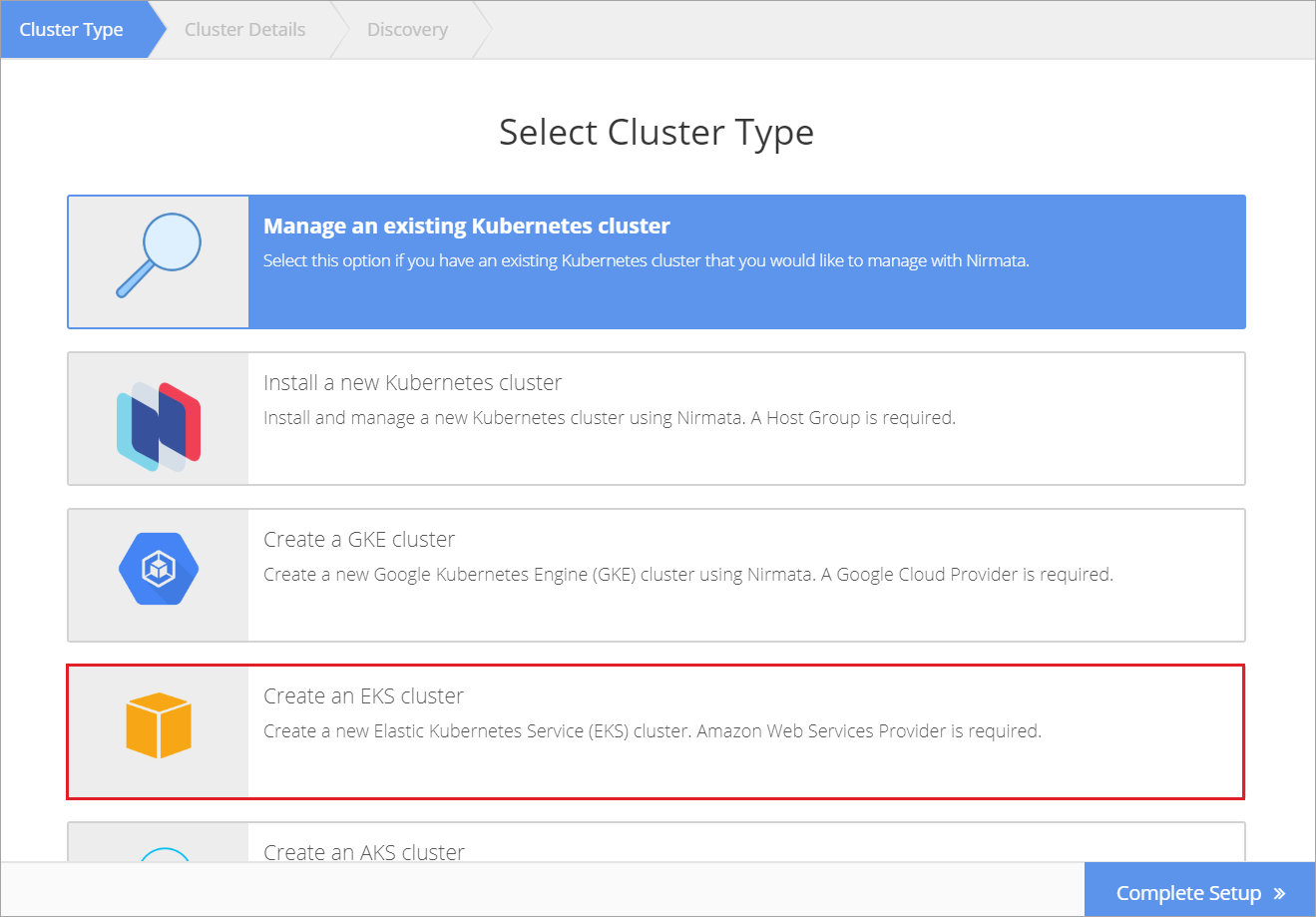Choose Create an EKS cluster option
This screenshot has width=1316, height=917.
coord(657,731)
